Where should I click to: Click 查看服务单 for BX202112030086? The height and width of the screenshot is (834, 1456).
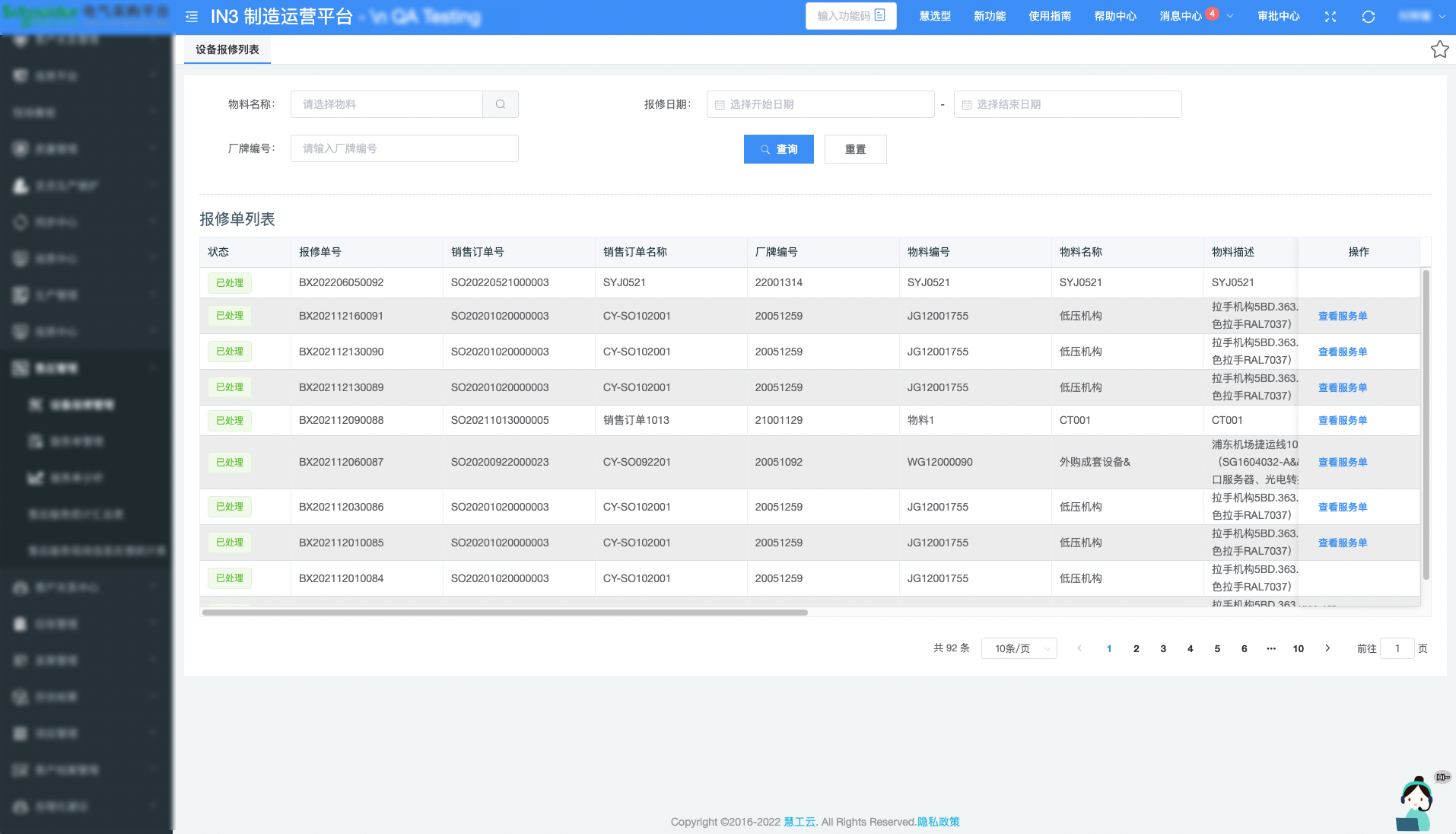[x=1343, y=507]
